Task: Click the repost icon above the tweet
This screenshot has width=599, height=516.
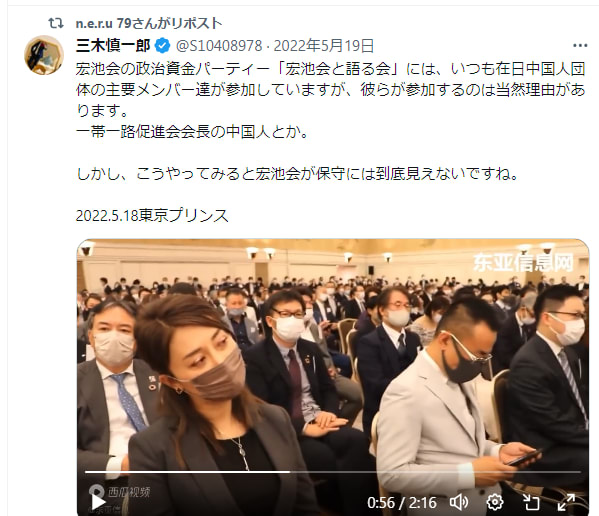Action: pos(56,23)
